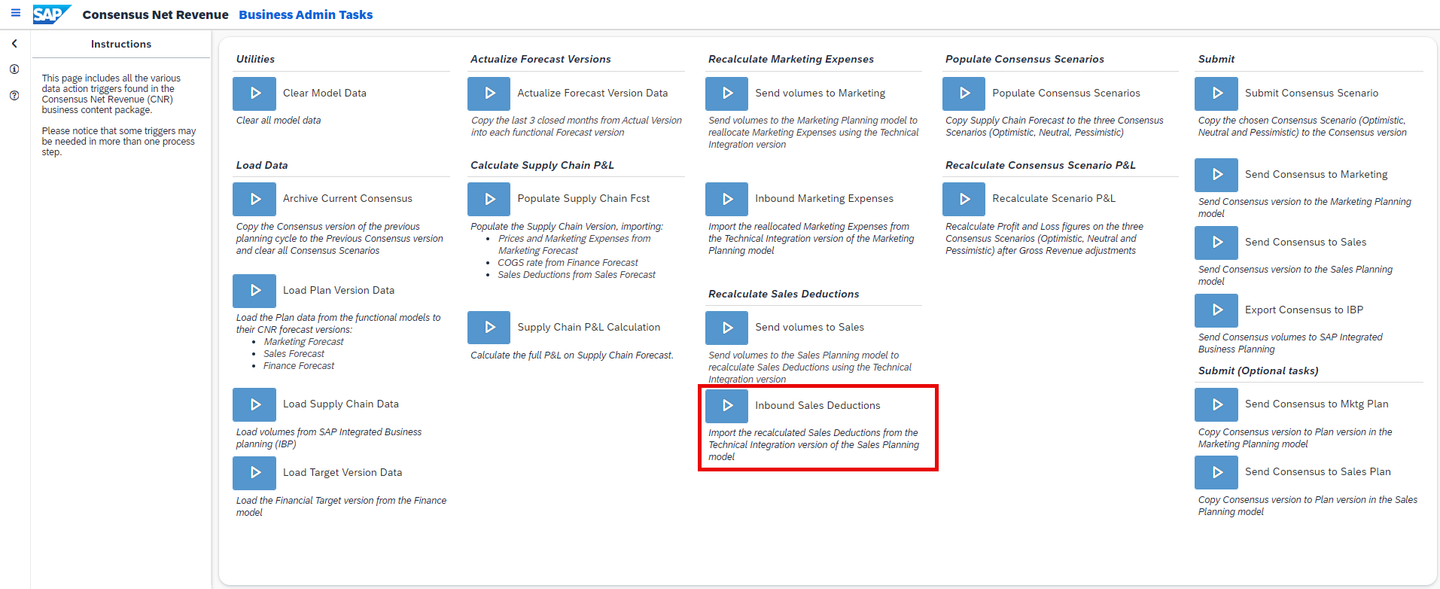1440x589 pixels.
Task: Open the help question mark icon
Action: click(x=14, y=96)
